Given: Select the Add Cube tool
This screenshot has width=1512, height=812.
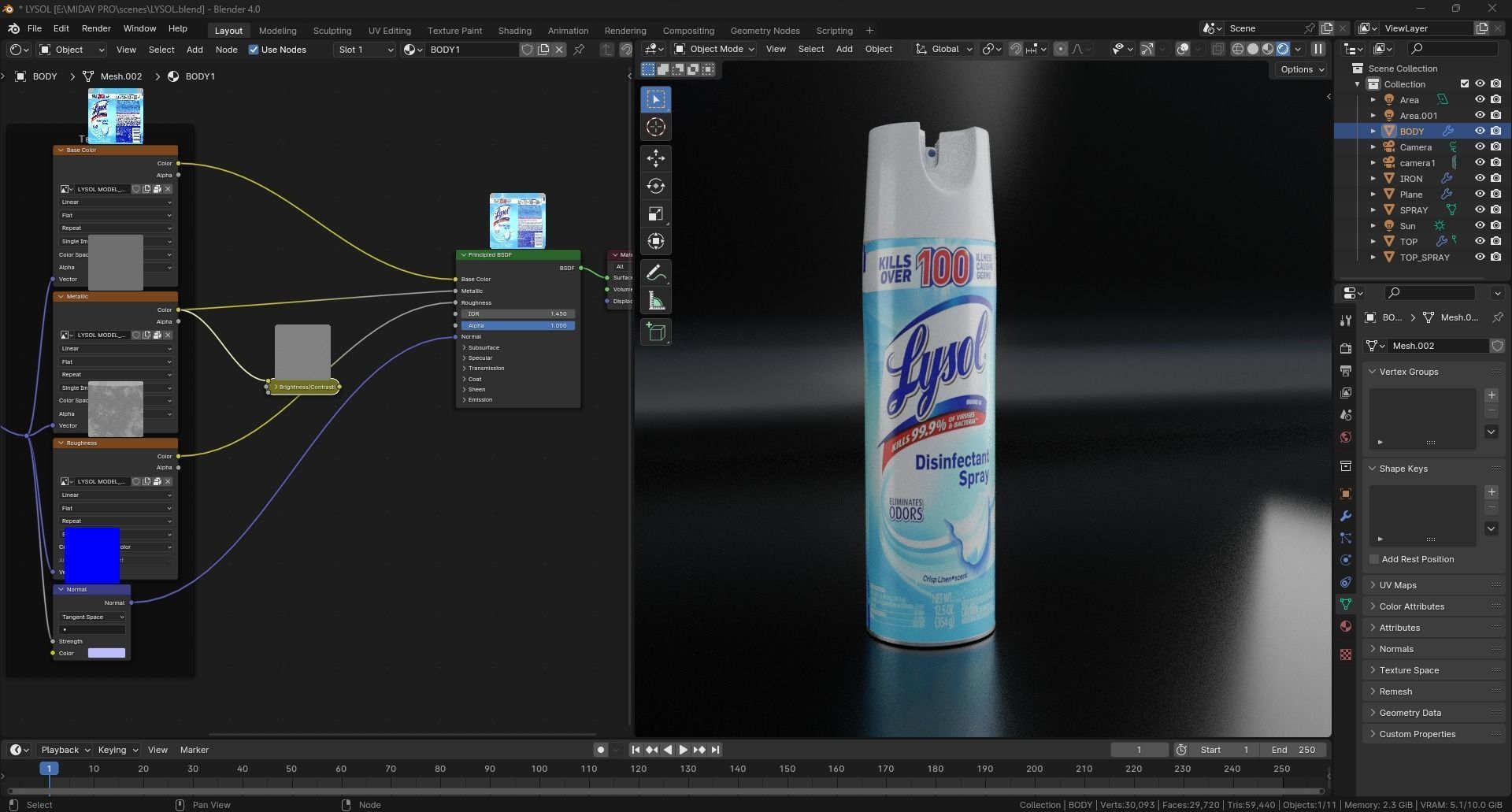Looking at the screenshot, I should pyautogui.click(x=655, y=332).
